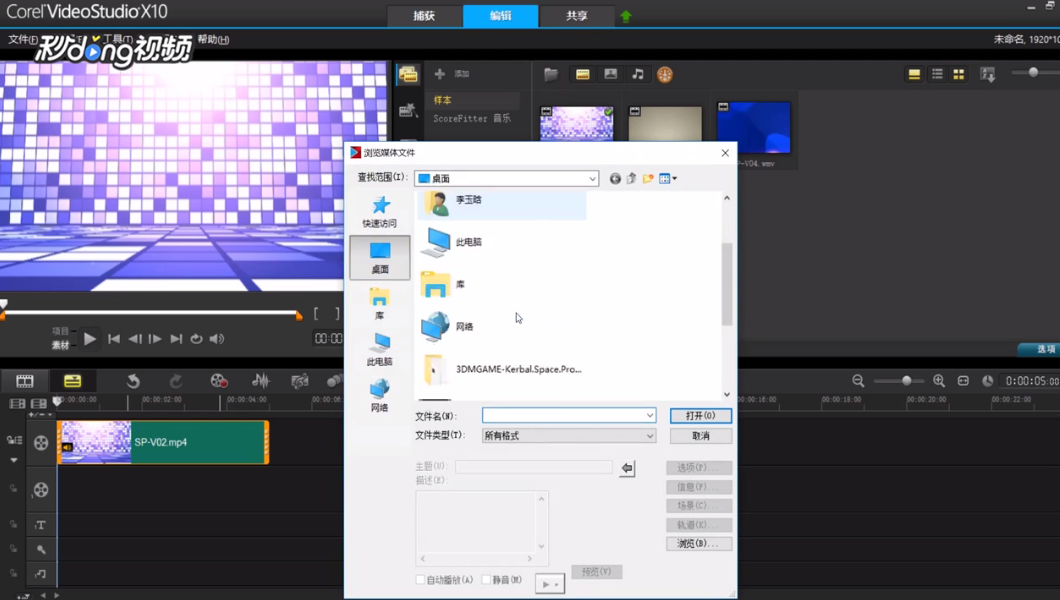Viewport: 1060px width, 600px height.
Task: Enable the 静音(M) checkbox
Action: (486, 580)
